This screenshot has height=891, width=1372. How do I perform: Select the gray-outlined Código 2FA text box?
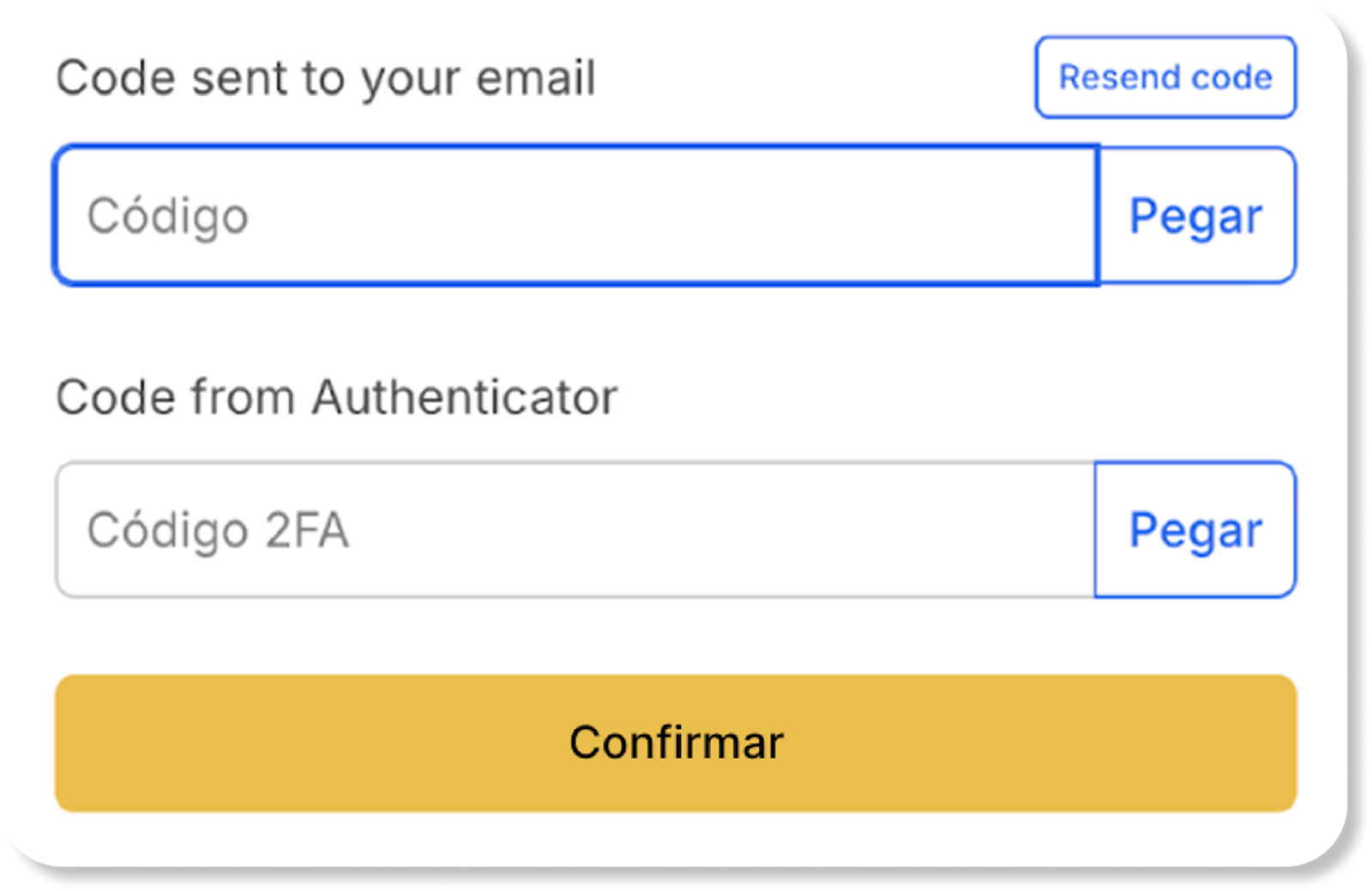click(x=575, y=529)
